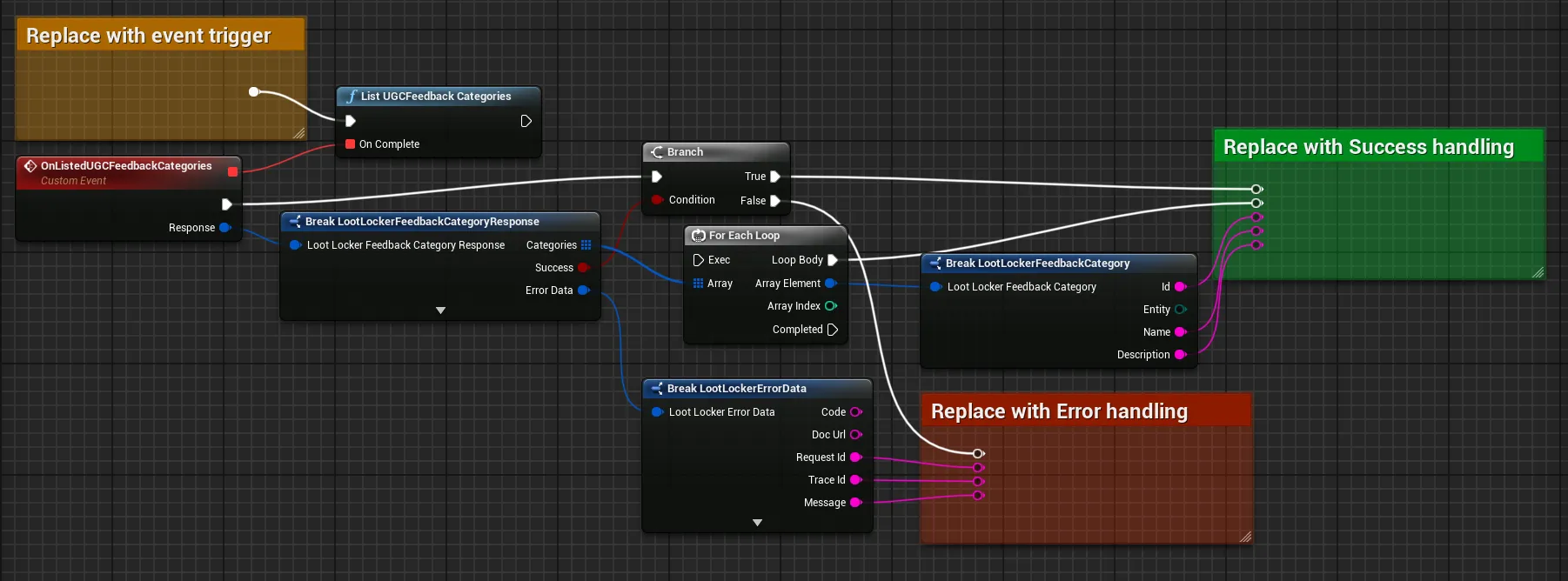
Task: Expand Break LootLockerFeedbackCategoryResponse node advanced pins
Action: tap(440, 311)
